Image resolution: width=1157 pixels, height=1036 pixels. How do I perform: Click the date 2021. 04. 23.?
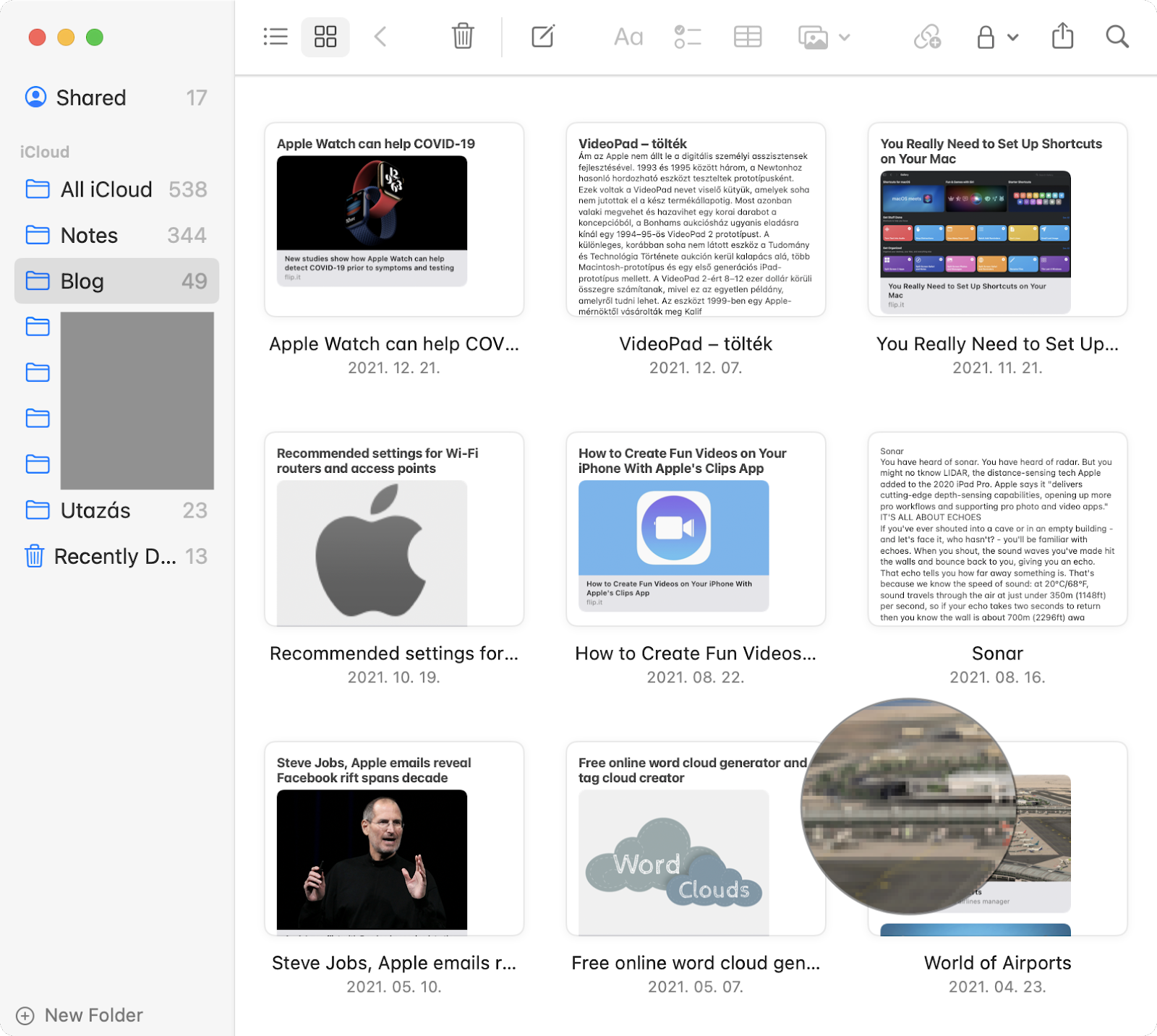[x=997, y=987]
